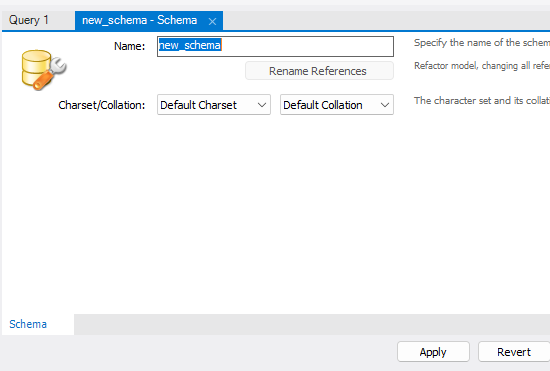Close the new_schema - Schema tab
Viewport: 550px width, 371px height.
click(212, 22)
